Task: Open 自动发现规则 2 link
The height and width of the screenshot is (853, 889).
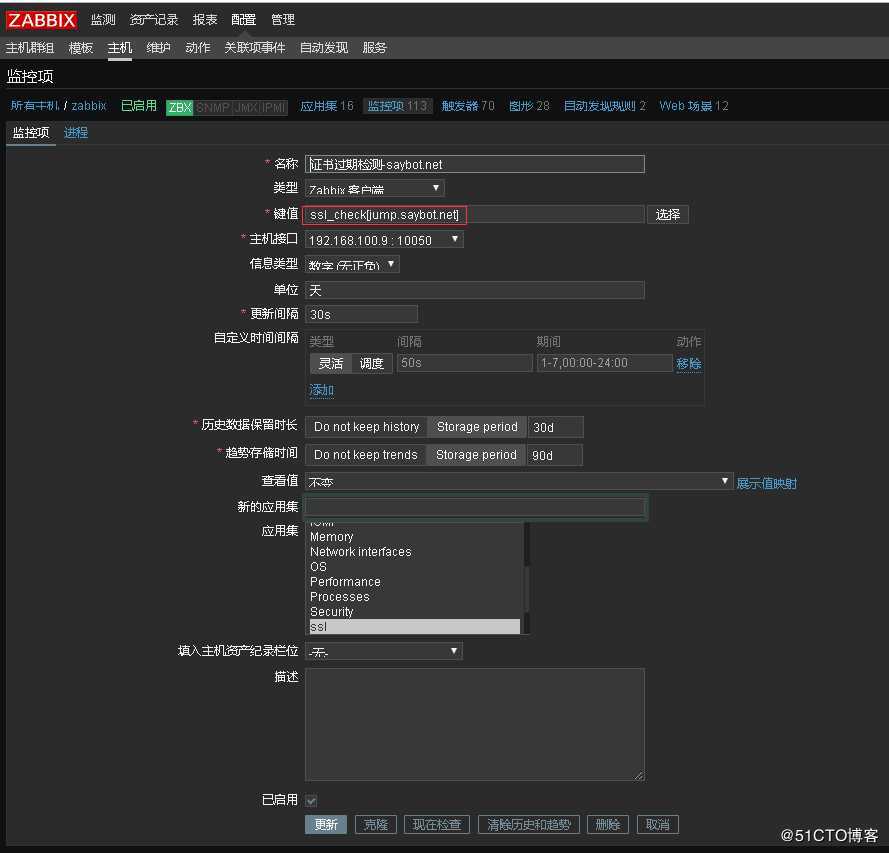Action: [604, 105]
